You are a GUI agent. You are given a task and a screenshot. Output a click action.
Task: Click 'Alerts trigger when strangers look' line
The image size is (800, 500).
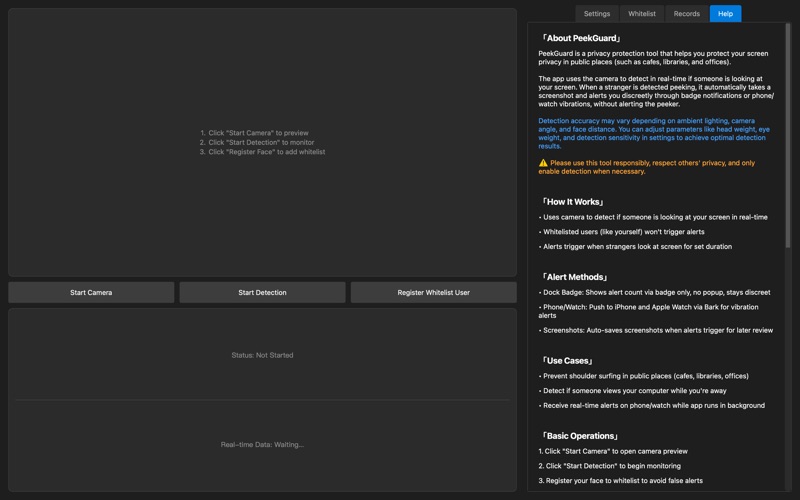tap(635, 246)
